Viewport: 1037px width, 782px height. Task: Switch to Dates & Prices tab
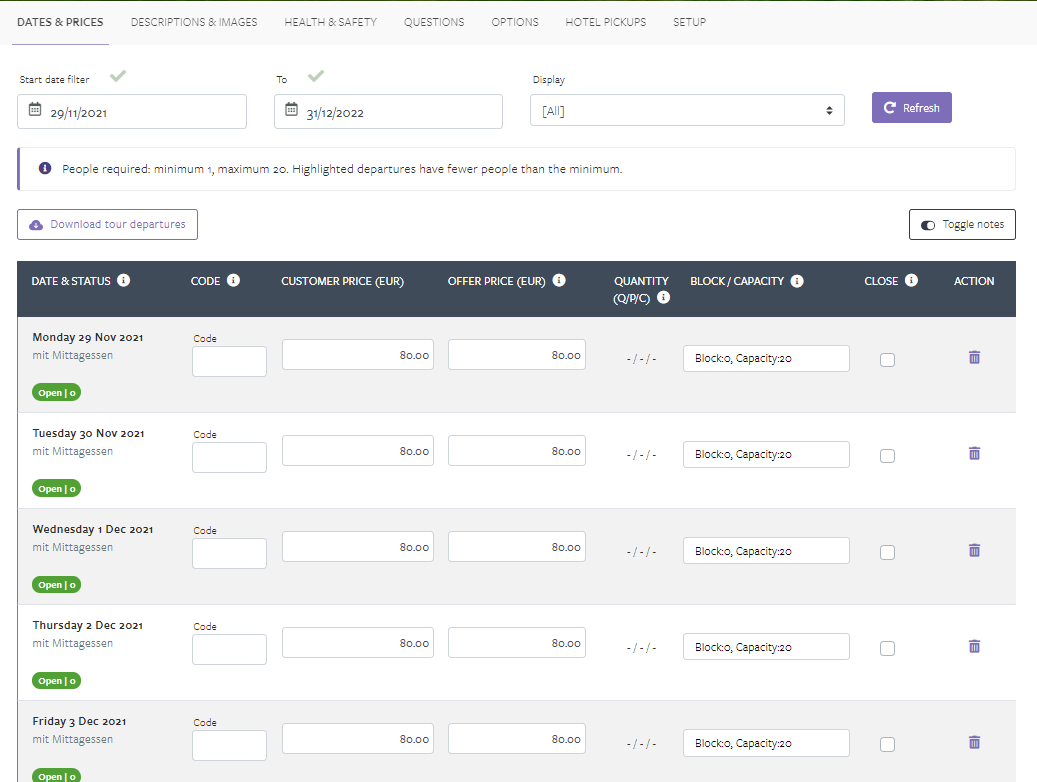(60, 22)
